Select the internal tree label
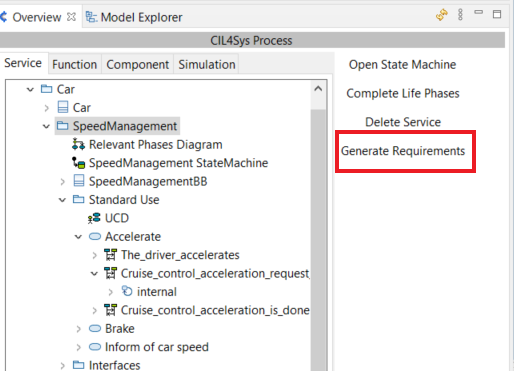 click(157, 292)
